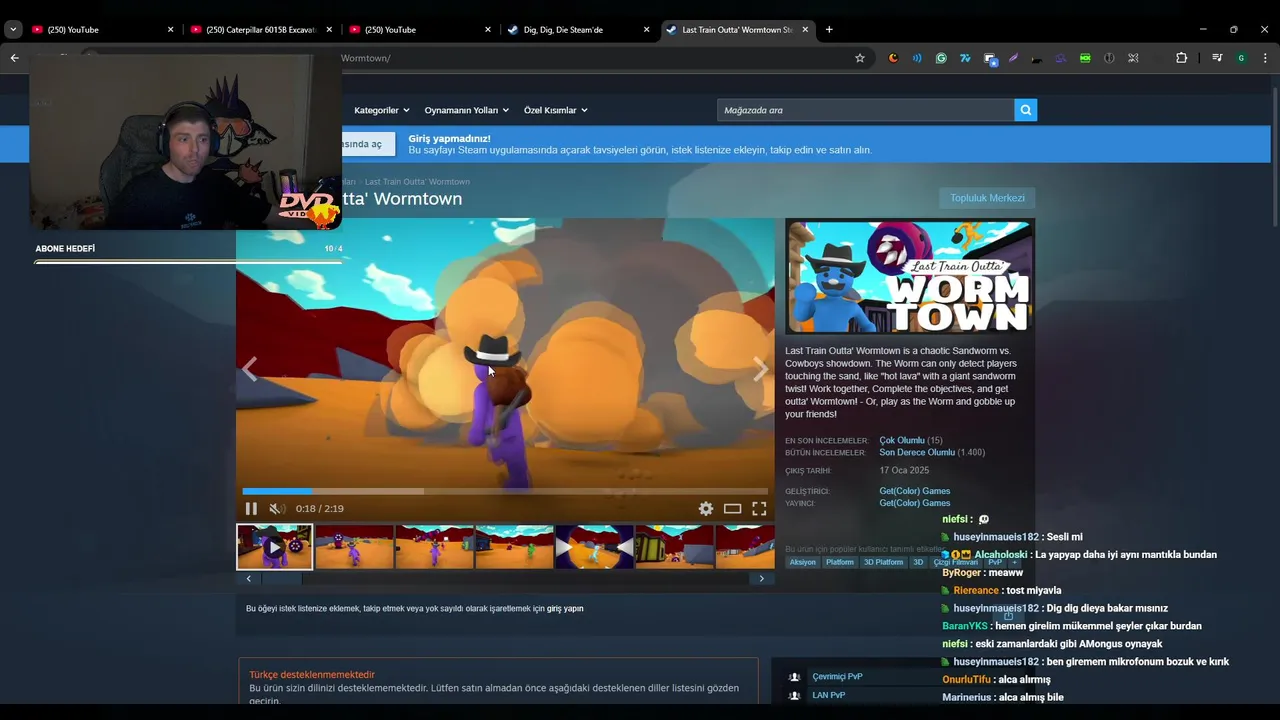Click the 'Son Derece Olumlu' all reviews link
1280x720 pixels.
917,452
